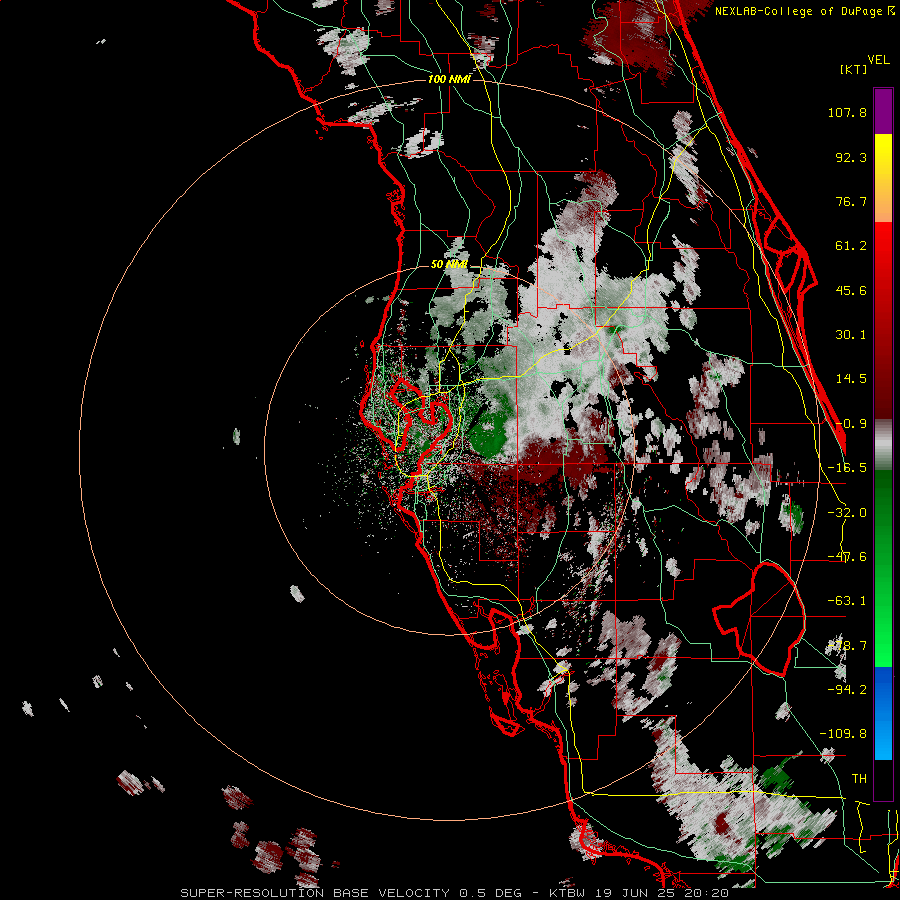The height and width of the screenshot is (900, 900).
Task: Select the -63.1 legend value
Action: click(x=847, y=601)
